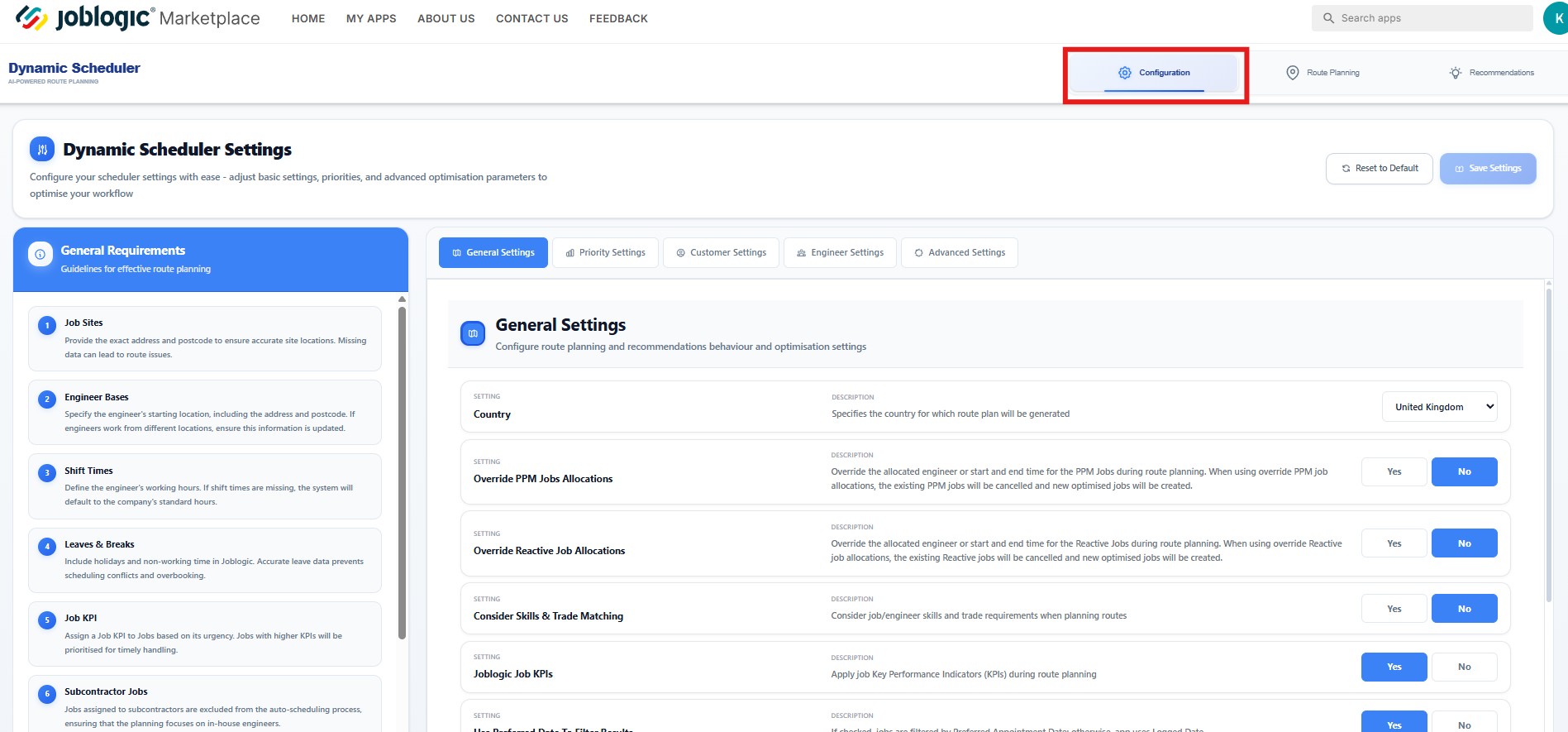Open CONTACT US page
Screen dimensions: 1568x732
point(532,18)
